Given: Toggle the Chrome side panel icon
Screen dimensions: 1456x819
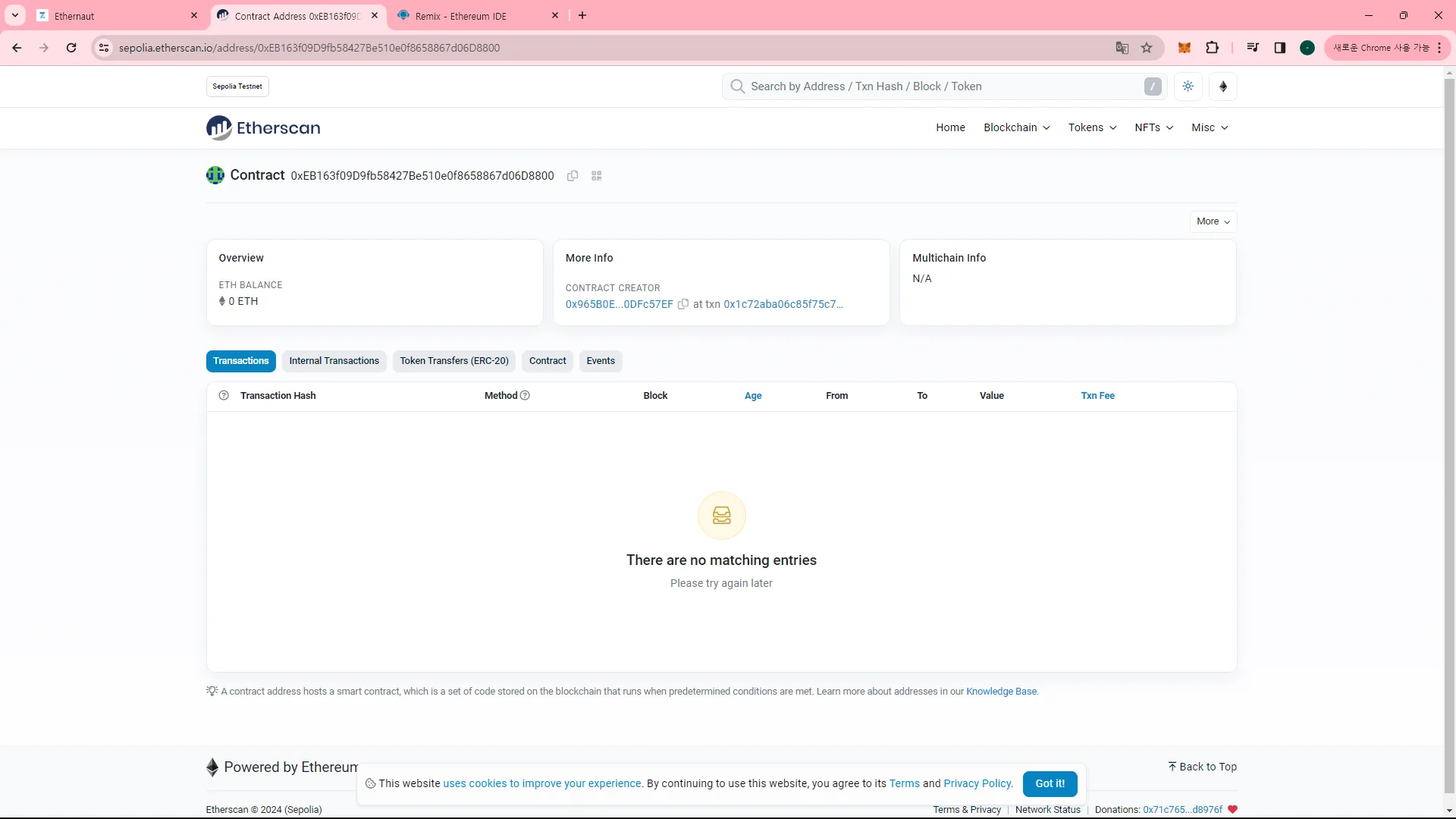Looking at the screenshot, I should (x=1280, y=48).
